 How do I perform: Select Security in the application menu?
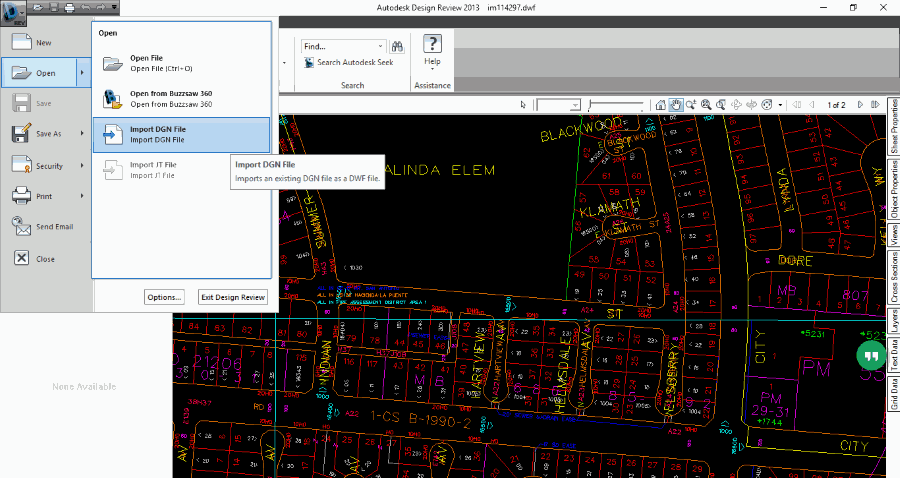point(38,166)
